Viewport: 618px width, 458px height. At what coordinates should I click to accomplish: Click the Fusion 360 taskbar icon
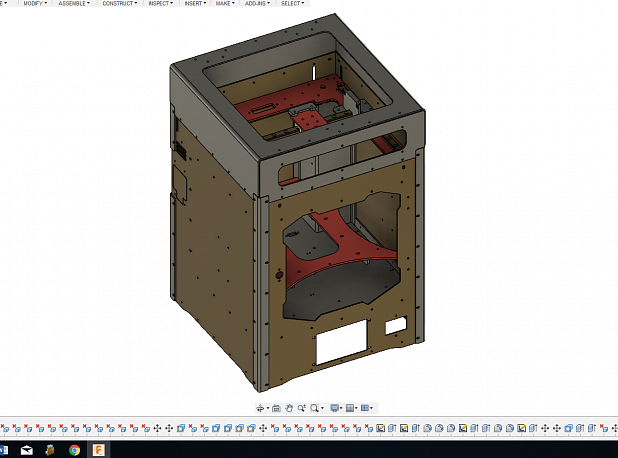click(x=99, y=450)
